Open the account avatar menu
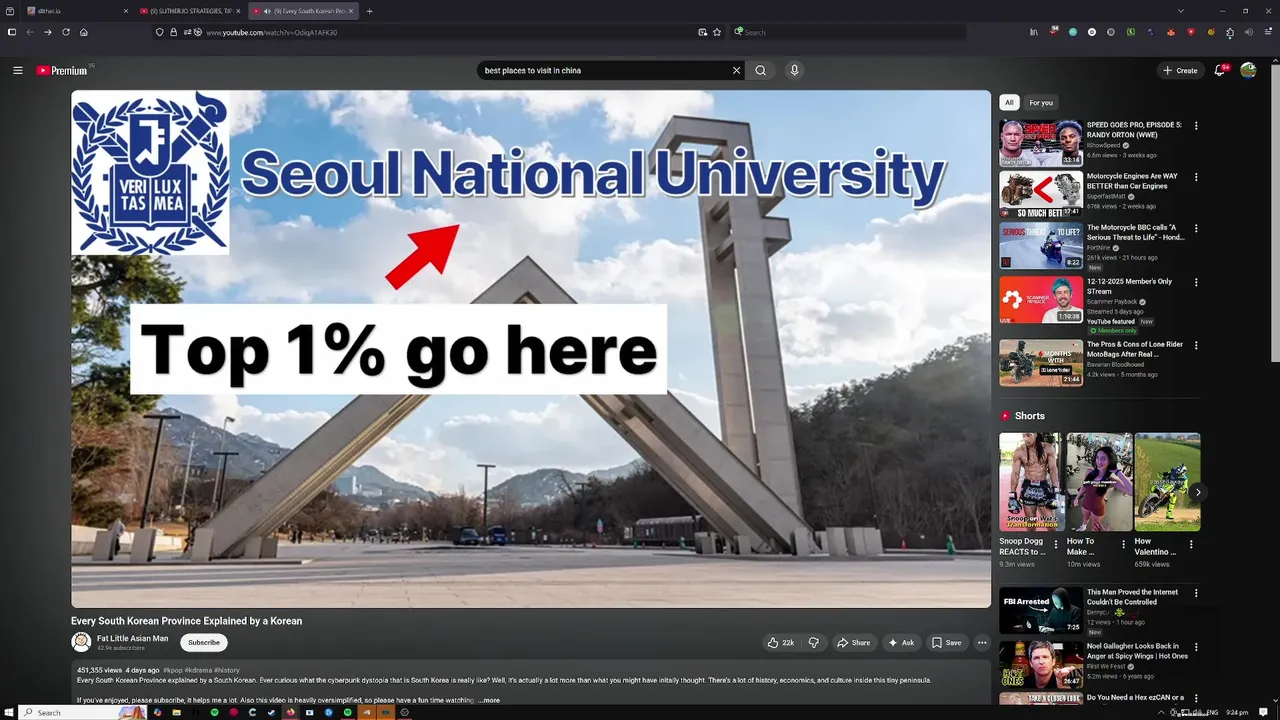The width and height of the screenshot is (1280, 720). pos(1248,70)
